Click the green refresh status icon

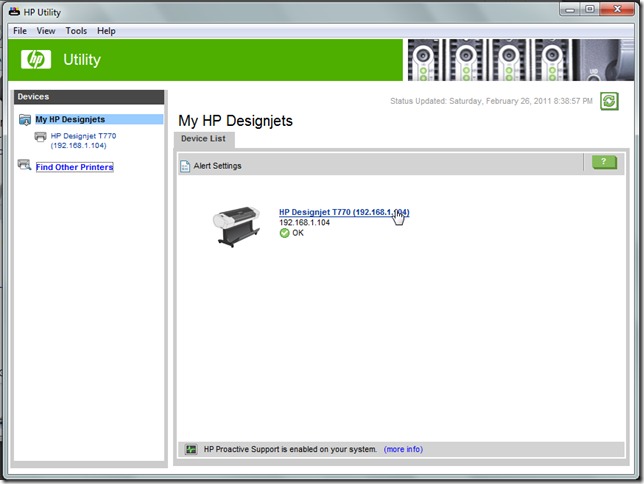(x=609, y=101)
